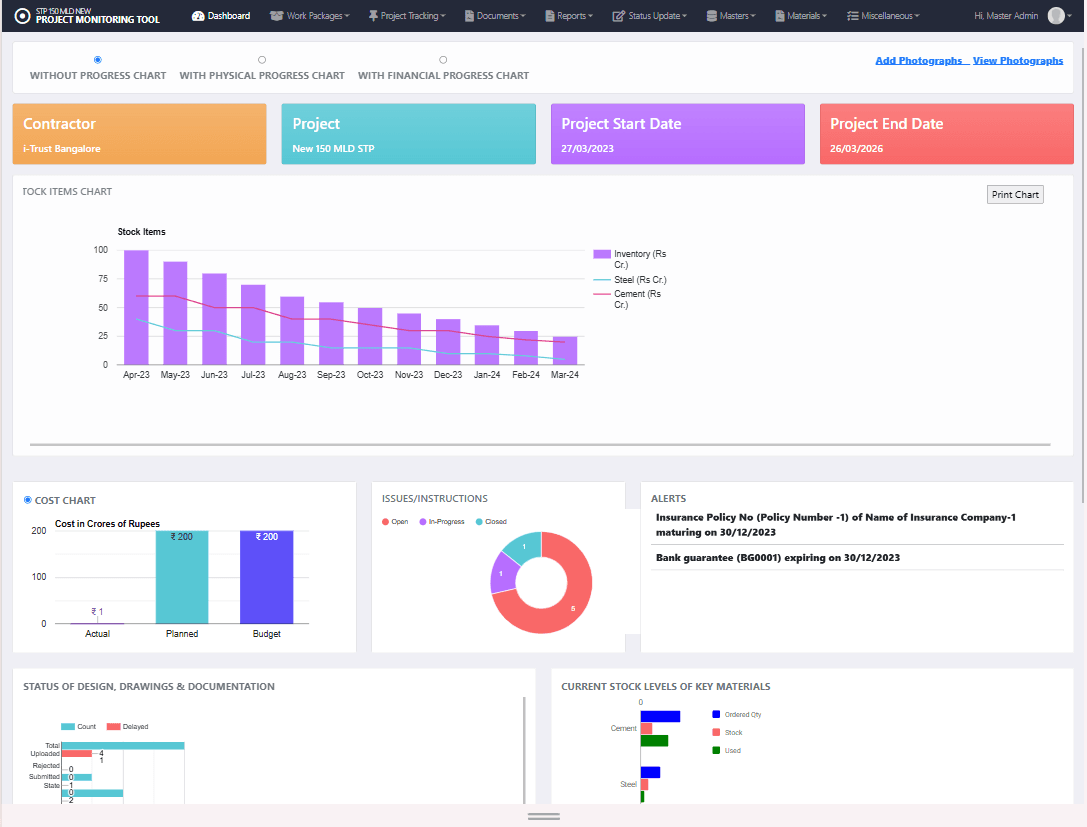Click the Inventory (Rs Cr.) legend swatch

pyautogui.click(x=602, y=254)
